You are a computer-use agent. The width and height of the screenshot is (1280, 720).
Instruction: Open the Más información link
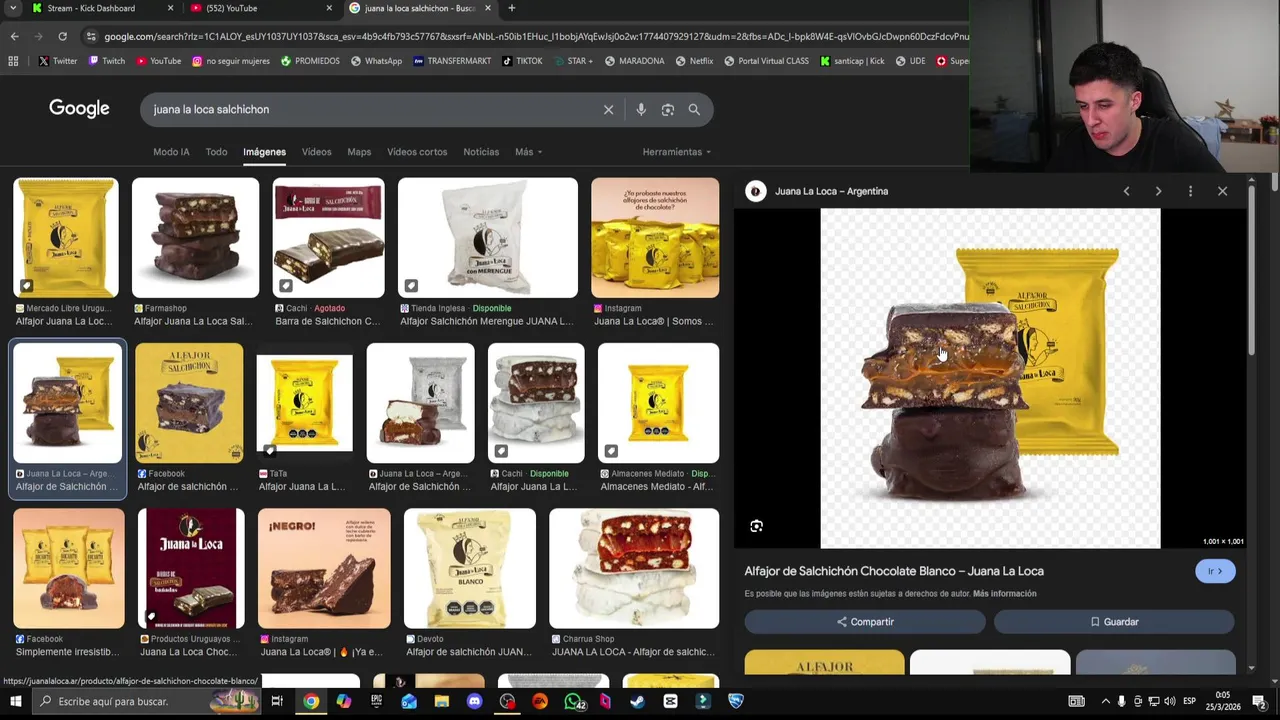[1004, 594]
